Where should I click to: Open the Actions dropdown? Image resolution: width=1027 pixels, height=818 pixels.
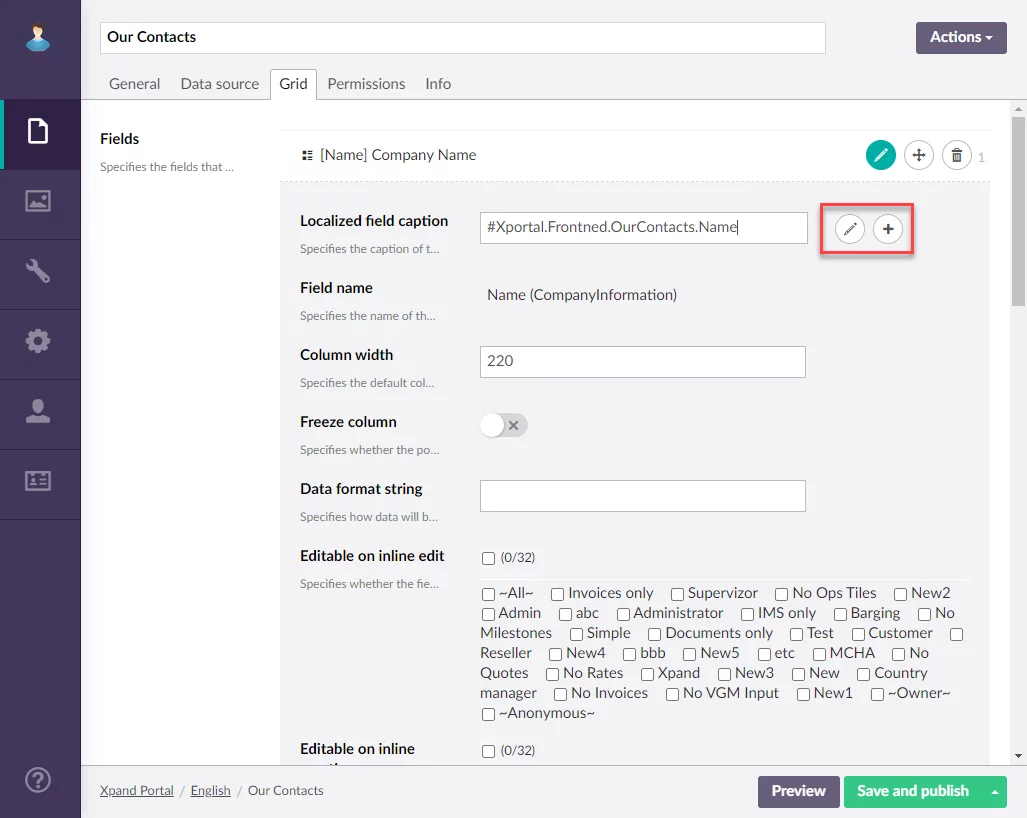tap(960, 38)
